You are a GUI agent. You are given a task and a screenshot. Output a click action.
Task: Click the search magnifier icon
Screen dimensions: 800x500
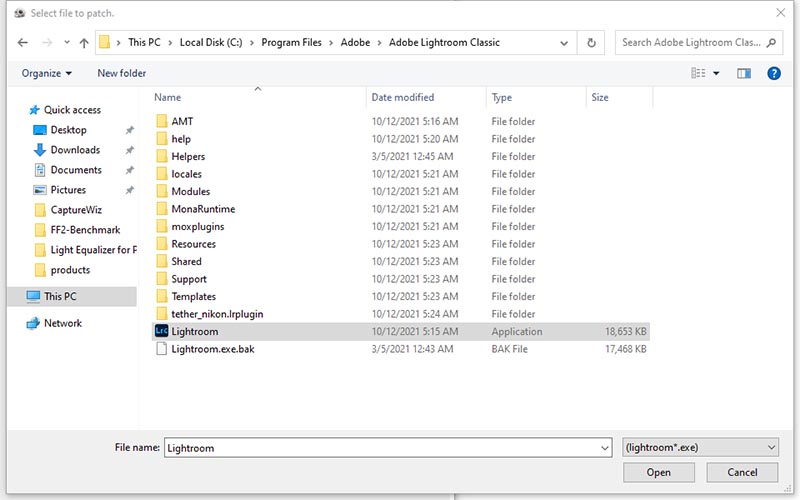coord(771,43)
